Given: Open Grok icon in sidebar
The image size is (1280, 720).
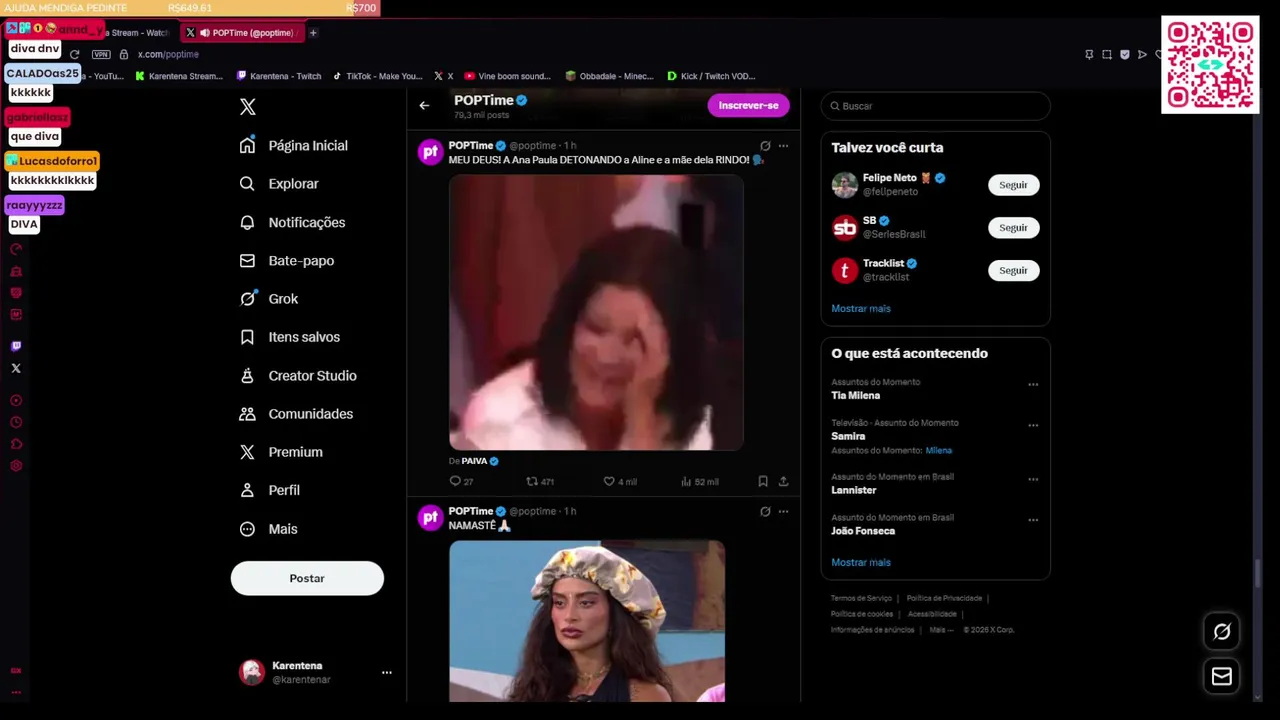Looking at the screenshot, I should [247, 299].
